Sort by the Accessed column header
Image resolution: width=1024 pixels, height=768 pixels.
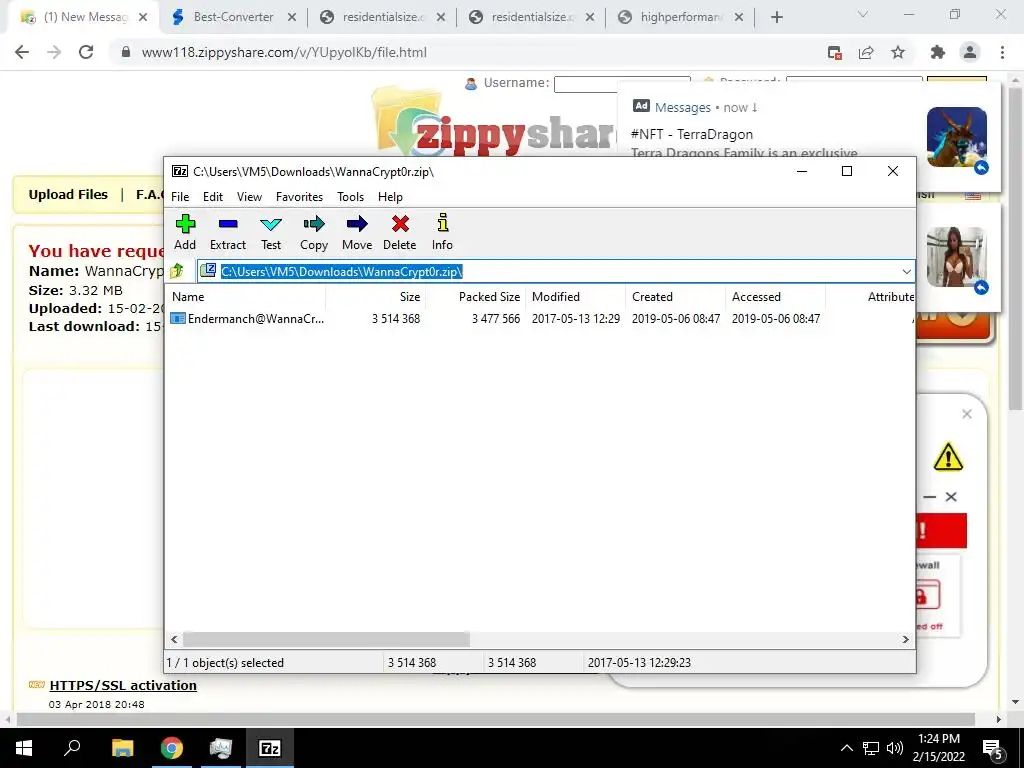tap(775, 296)
